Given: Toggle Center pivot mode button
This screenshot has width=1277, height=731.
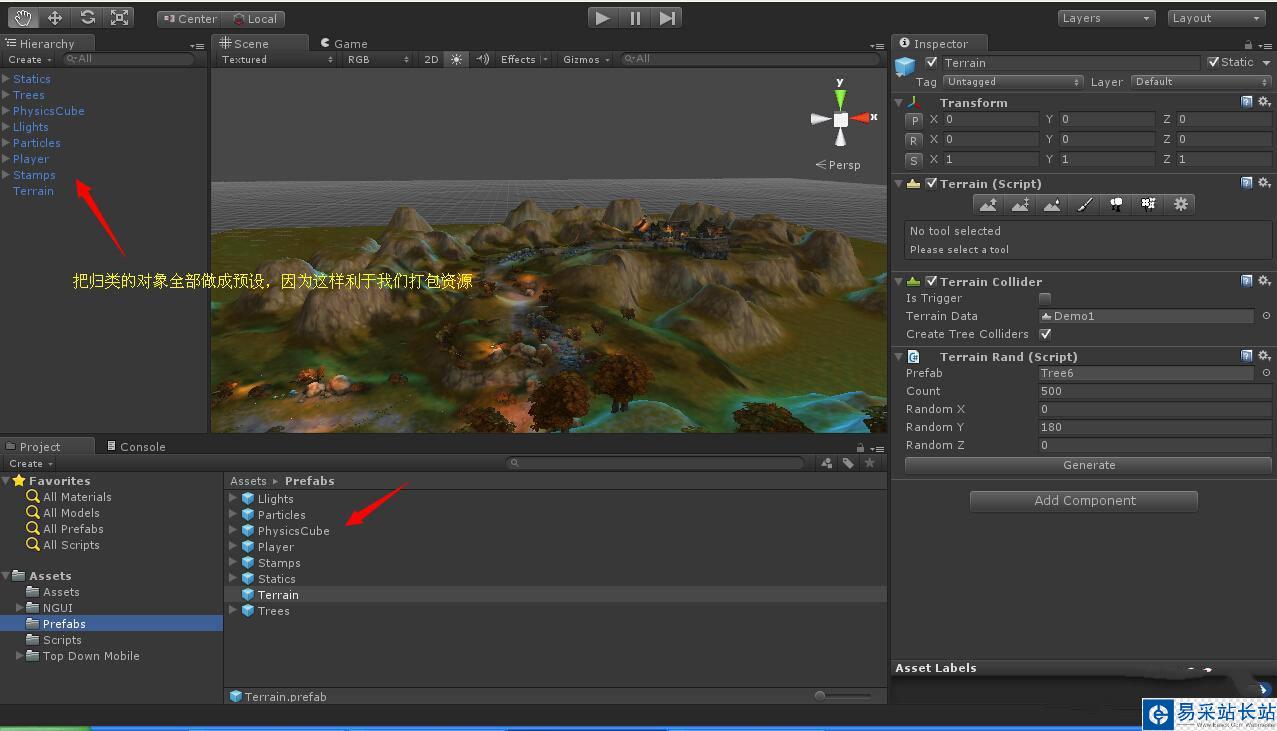Looking at the screenshot, I should coord(189,19).
